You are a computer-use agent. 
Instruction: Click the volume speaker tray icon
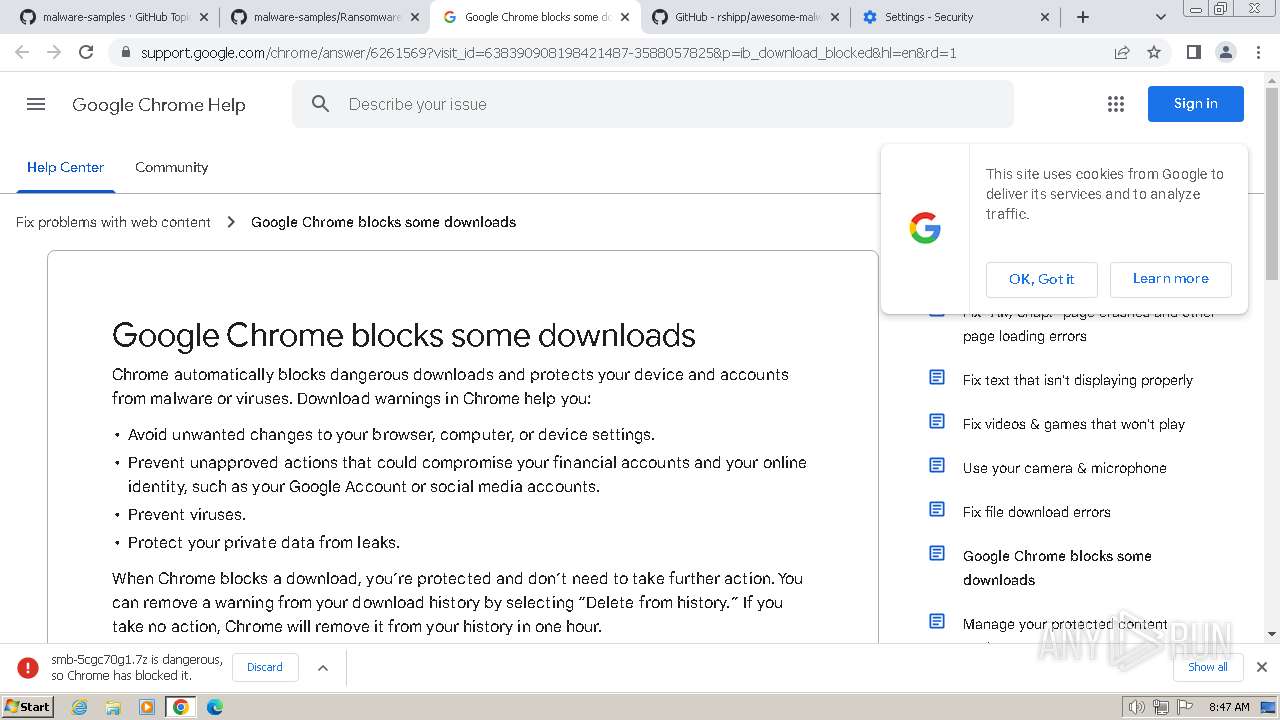pos(1137,707)
